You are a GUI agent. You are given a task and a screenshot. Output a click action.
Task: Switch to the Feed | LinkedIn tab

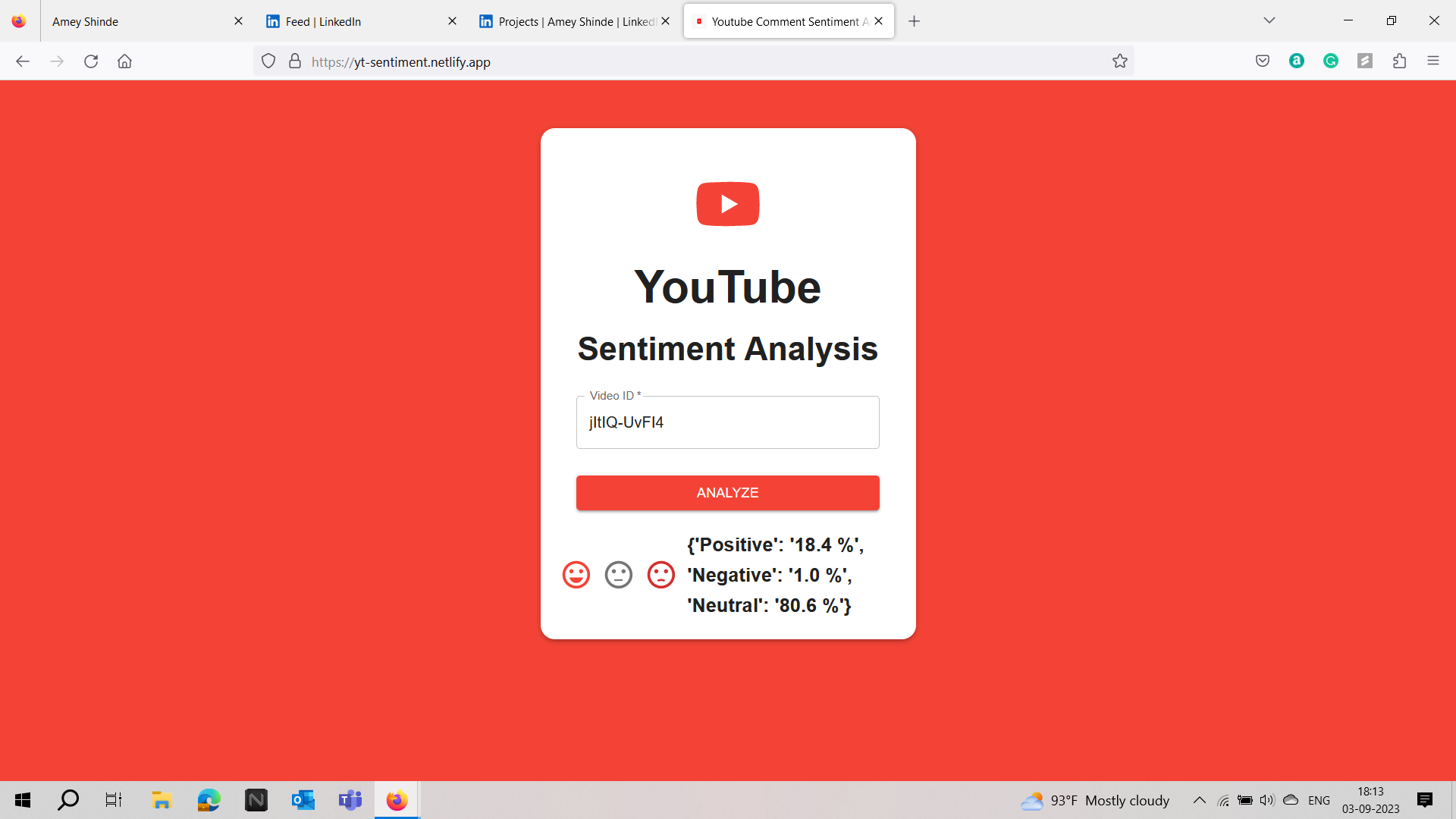[x=360, y=21]
